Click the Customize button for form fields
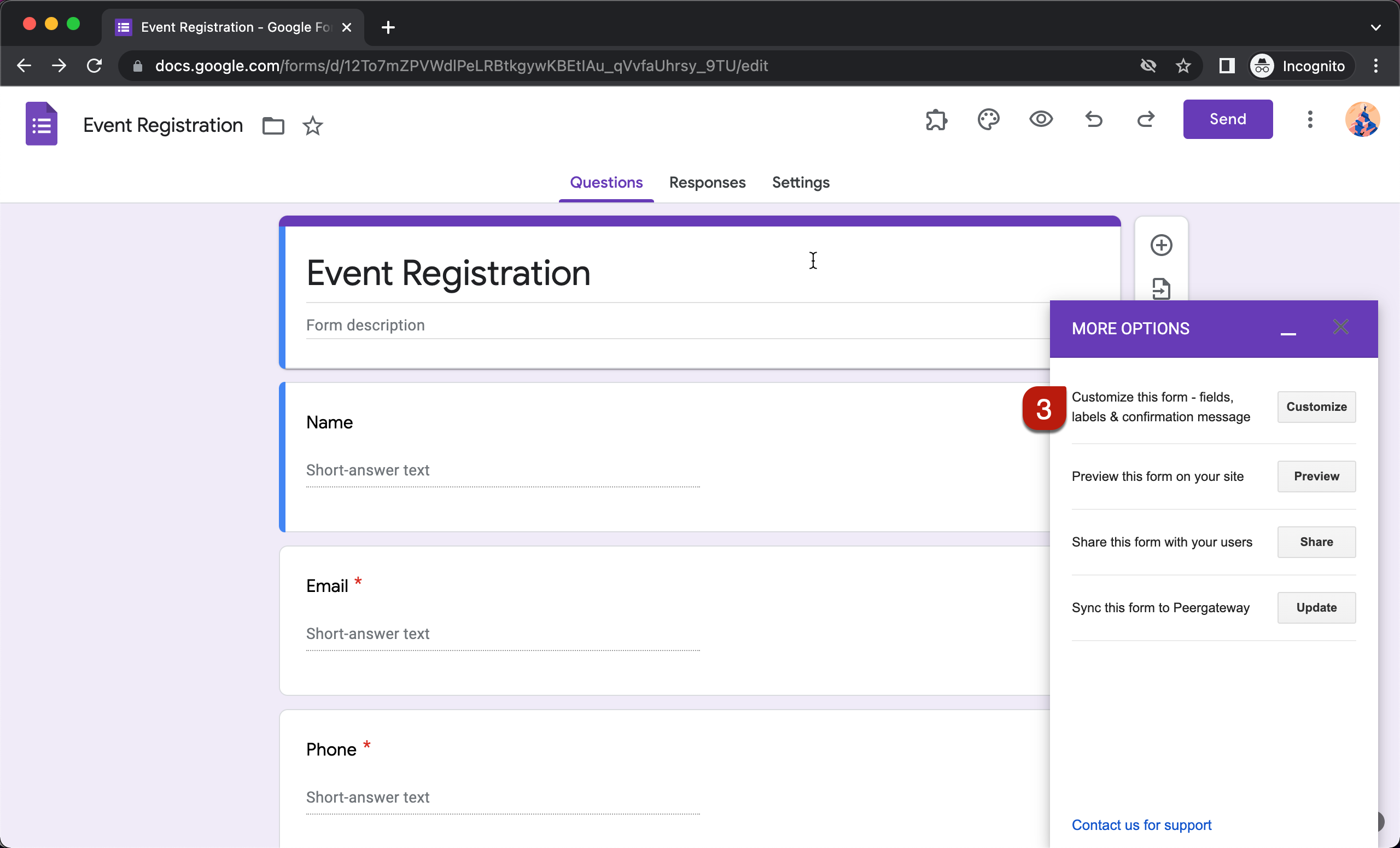This screenshot has width=1400, height=848. click(1316, 407)
